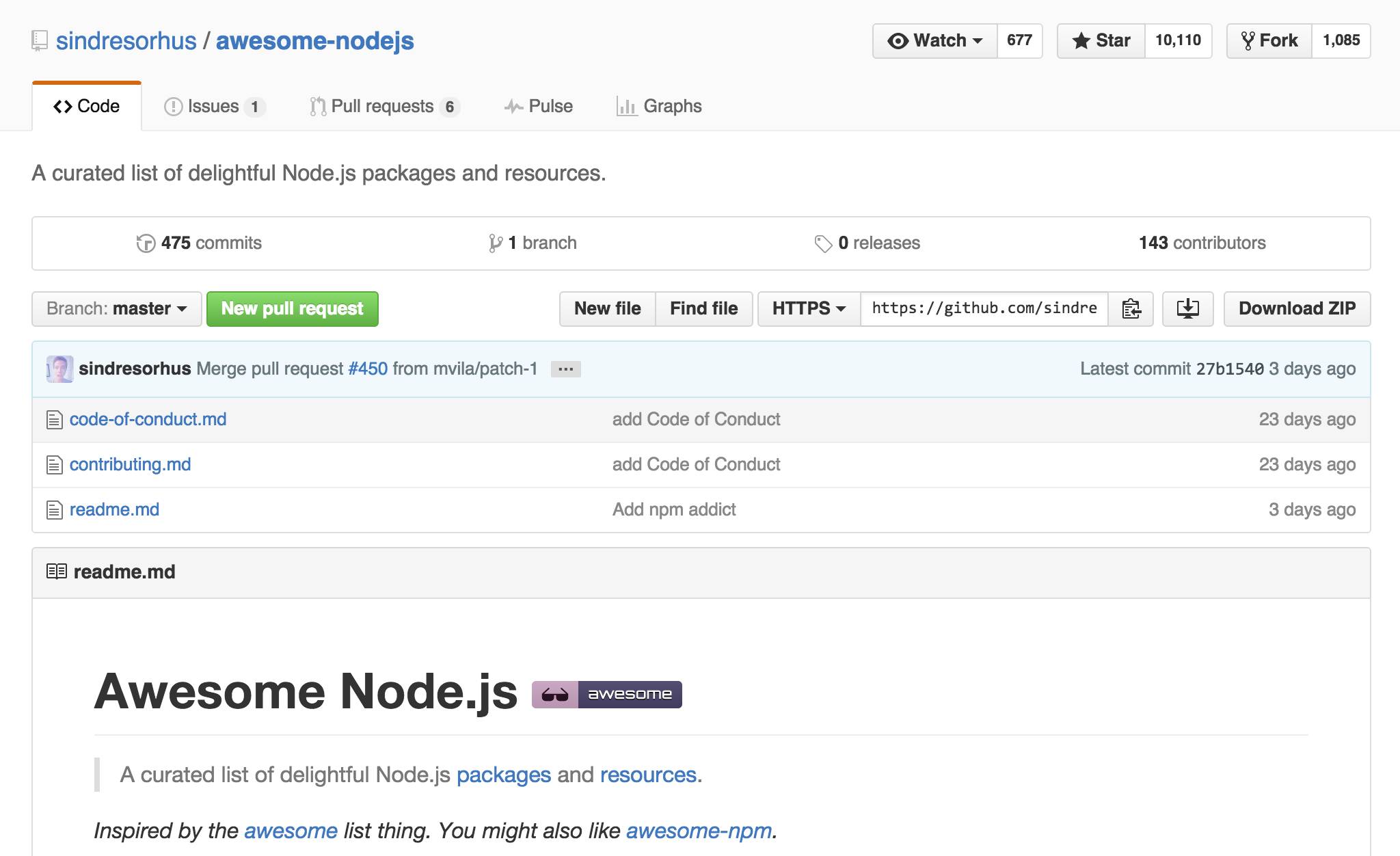Copy clone URL with clipboard icon
The width and height of the screenshot is (1400, 856).
click(1131, 309)
